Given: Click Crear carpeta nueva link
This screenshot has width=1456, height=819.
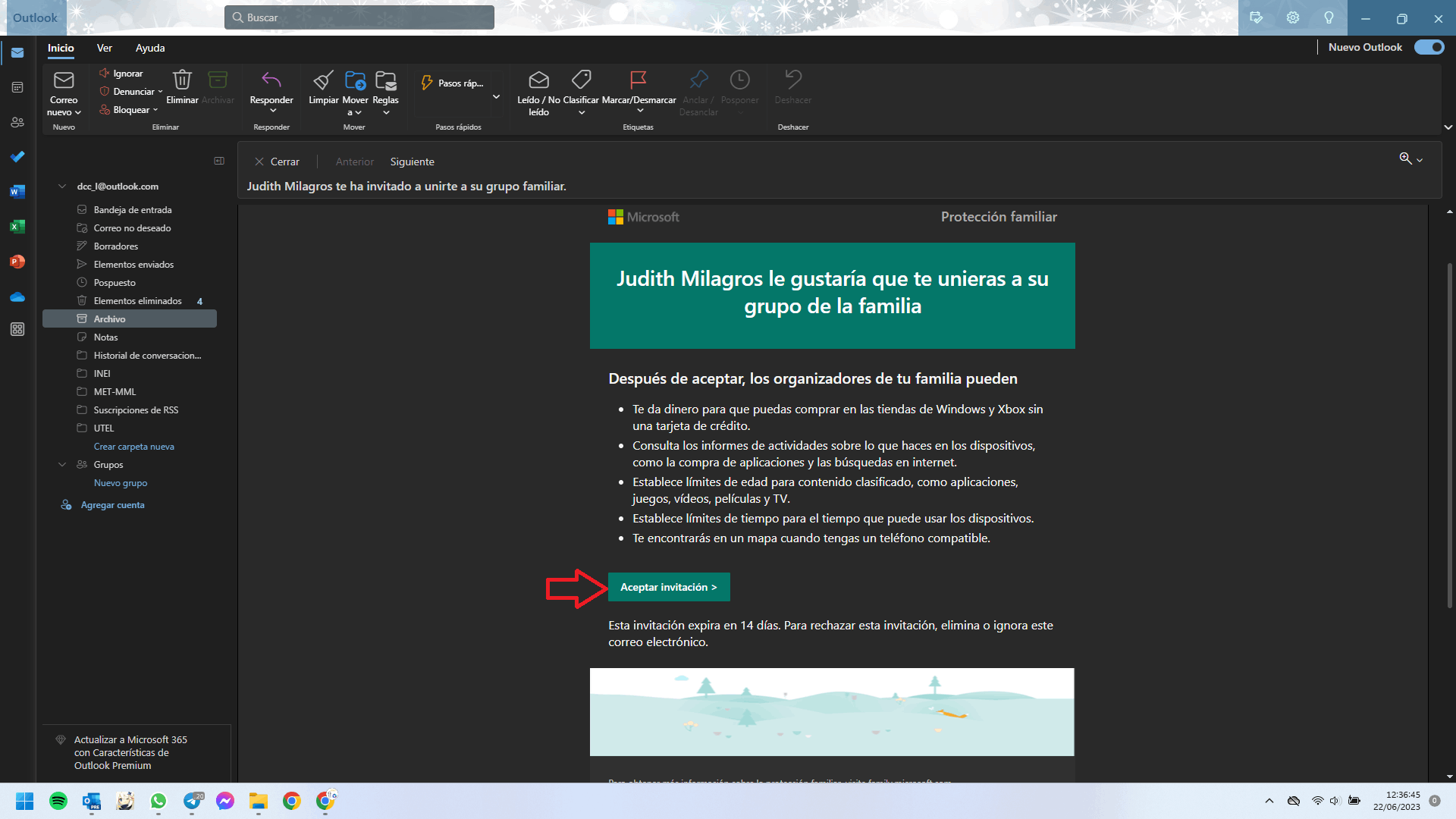Looking at the screenshot, I should tap(133, 447).
